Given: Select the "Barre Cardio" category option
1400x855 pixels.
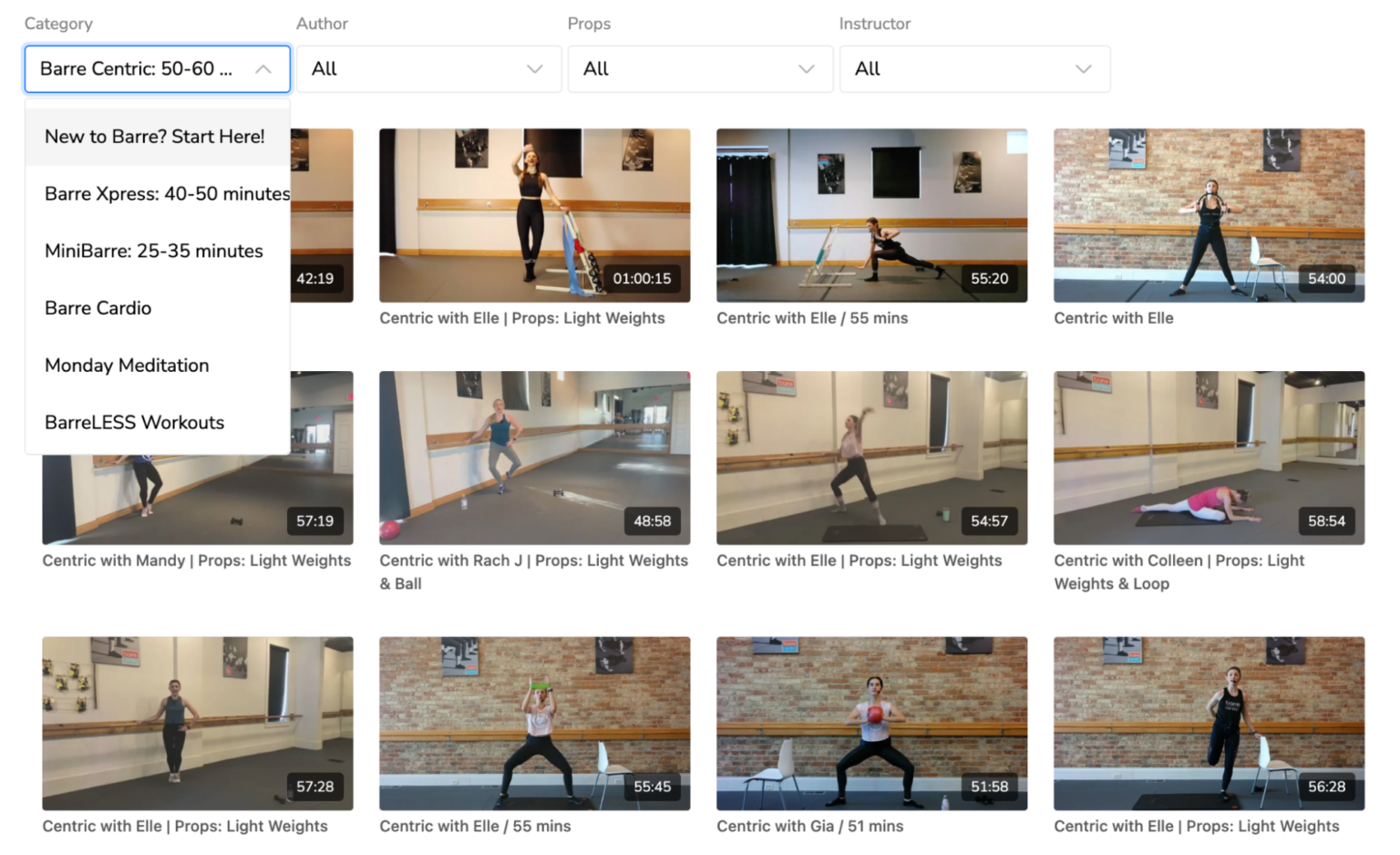Looking at the screenshot, I should tap(98, 308).
